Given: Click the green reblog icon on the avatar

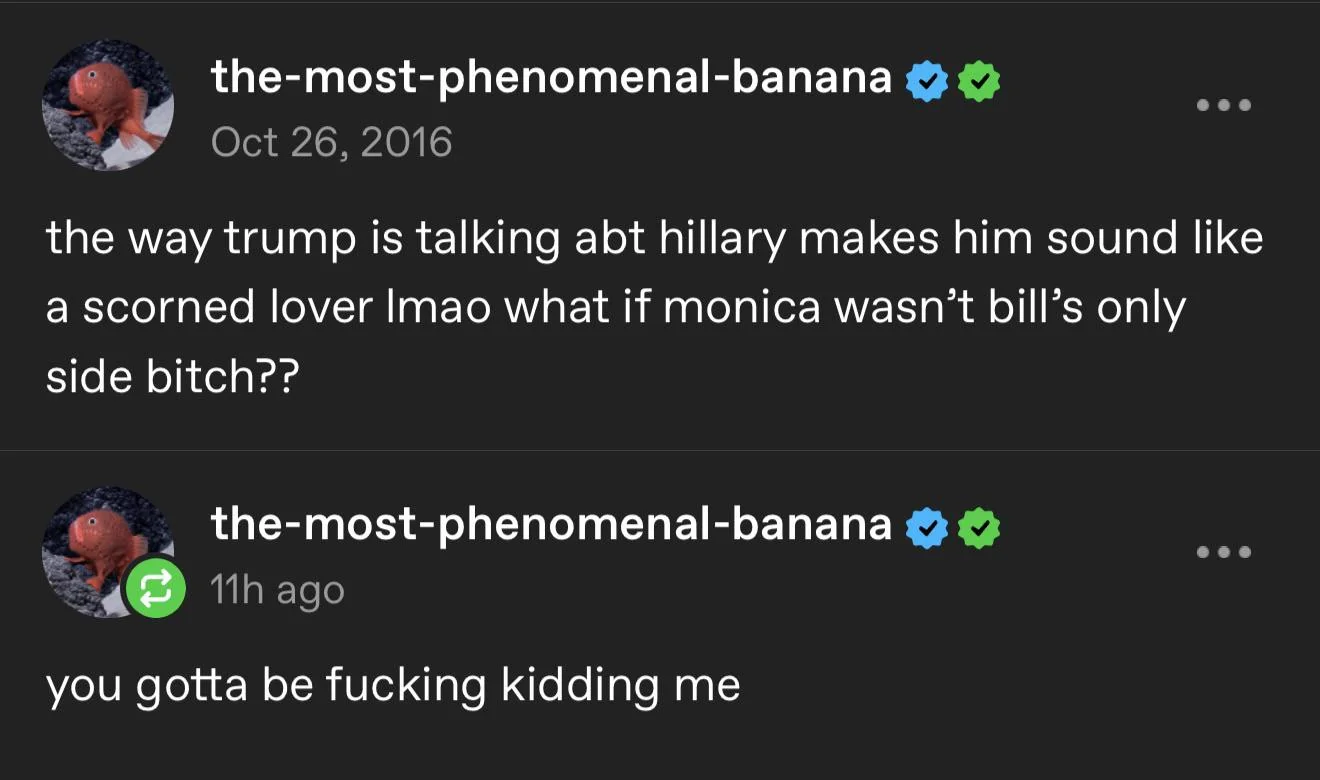Looking at the screenshot, I should [x=153, y=590].
